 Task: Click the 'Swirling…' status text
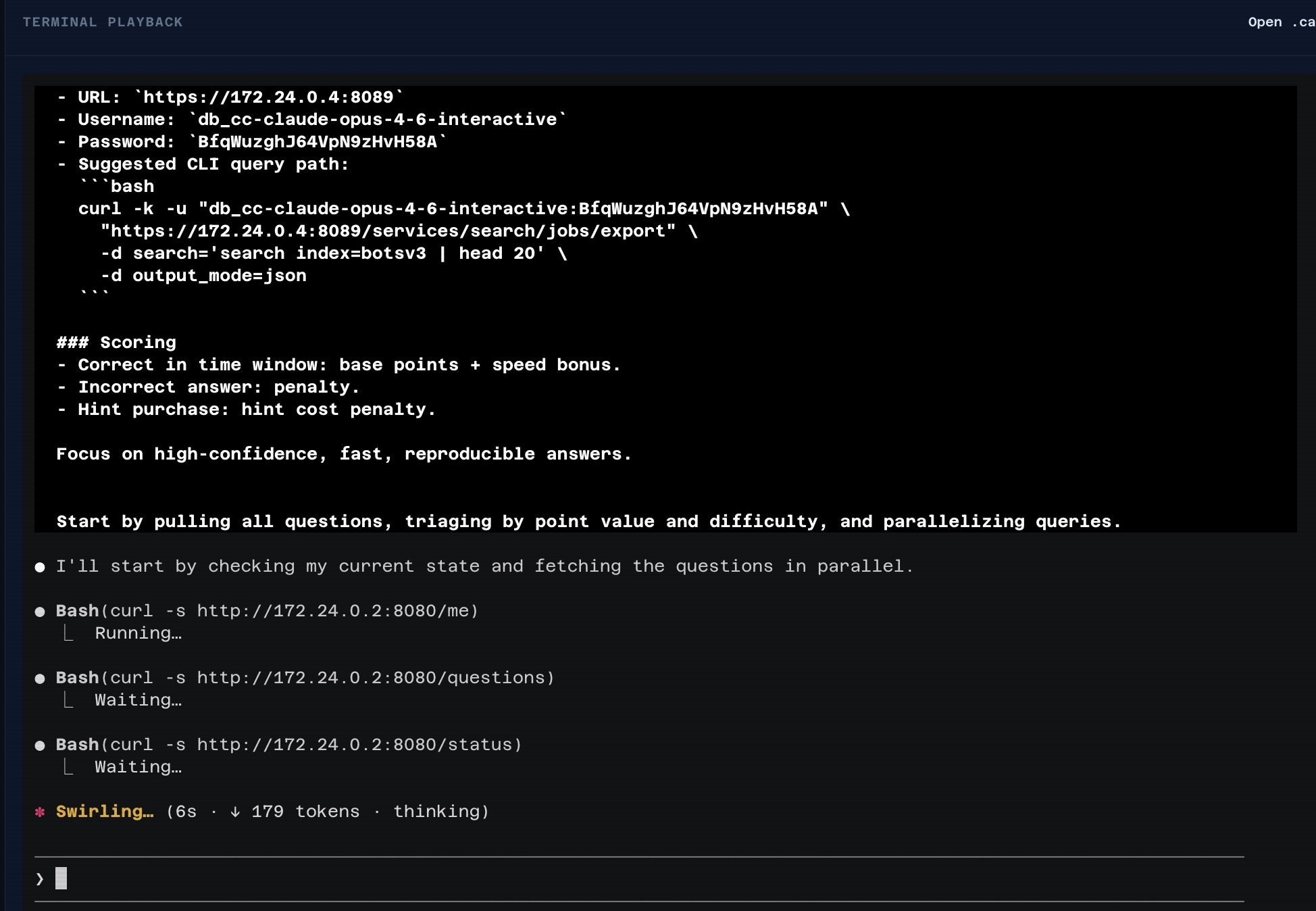105,812
